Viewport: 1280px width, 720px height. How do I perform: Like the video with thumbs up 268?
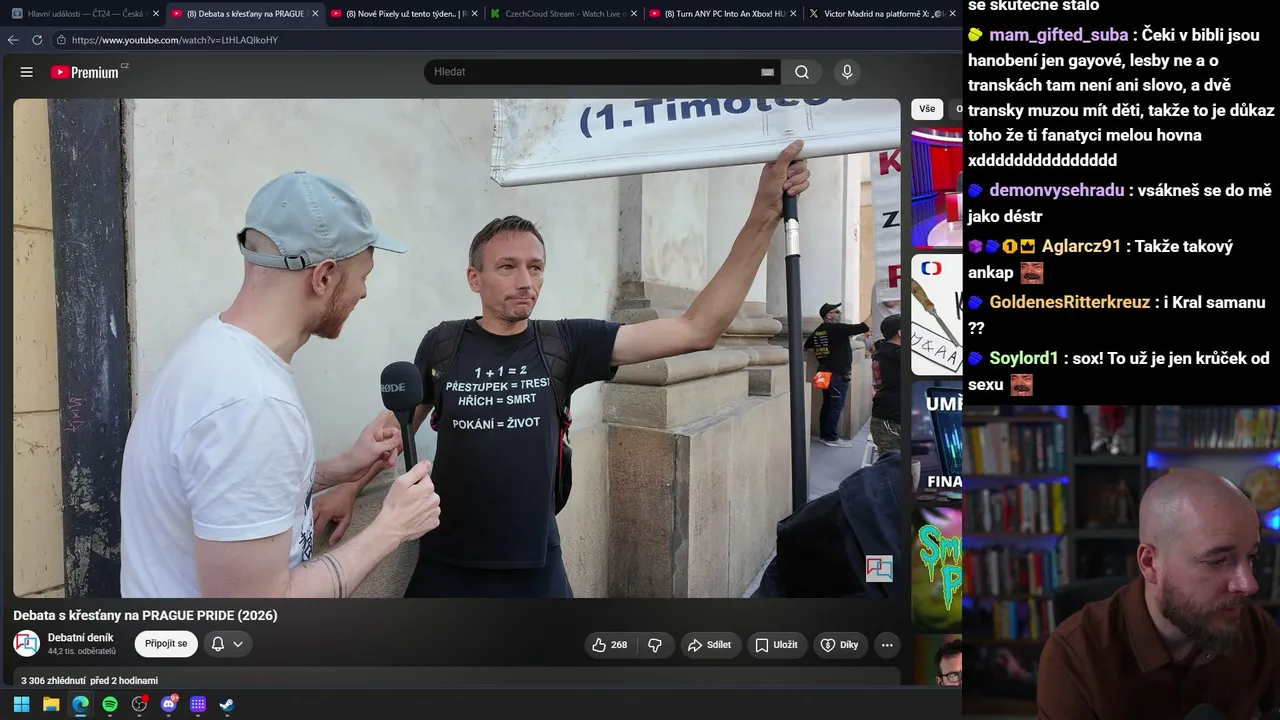[610, 645]
